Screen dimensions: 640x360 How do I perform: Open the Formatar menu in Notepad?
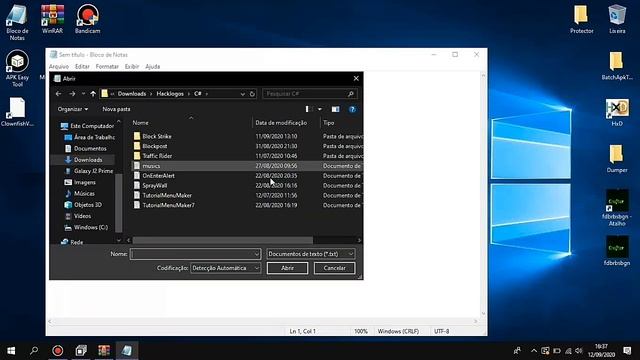tap(107, 67)
